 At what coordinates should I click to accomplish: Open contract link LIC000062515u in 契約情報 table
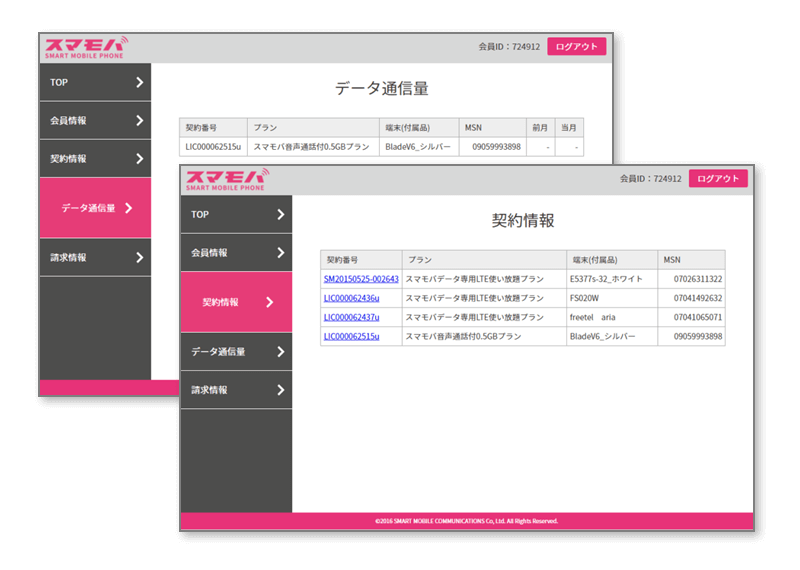point(351,336)
